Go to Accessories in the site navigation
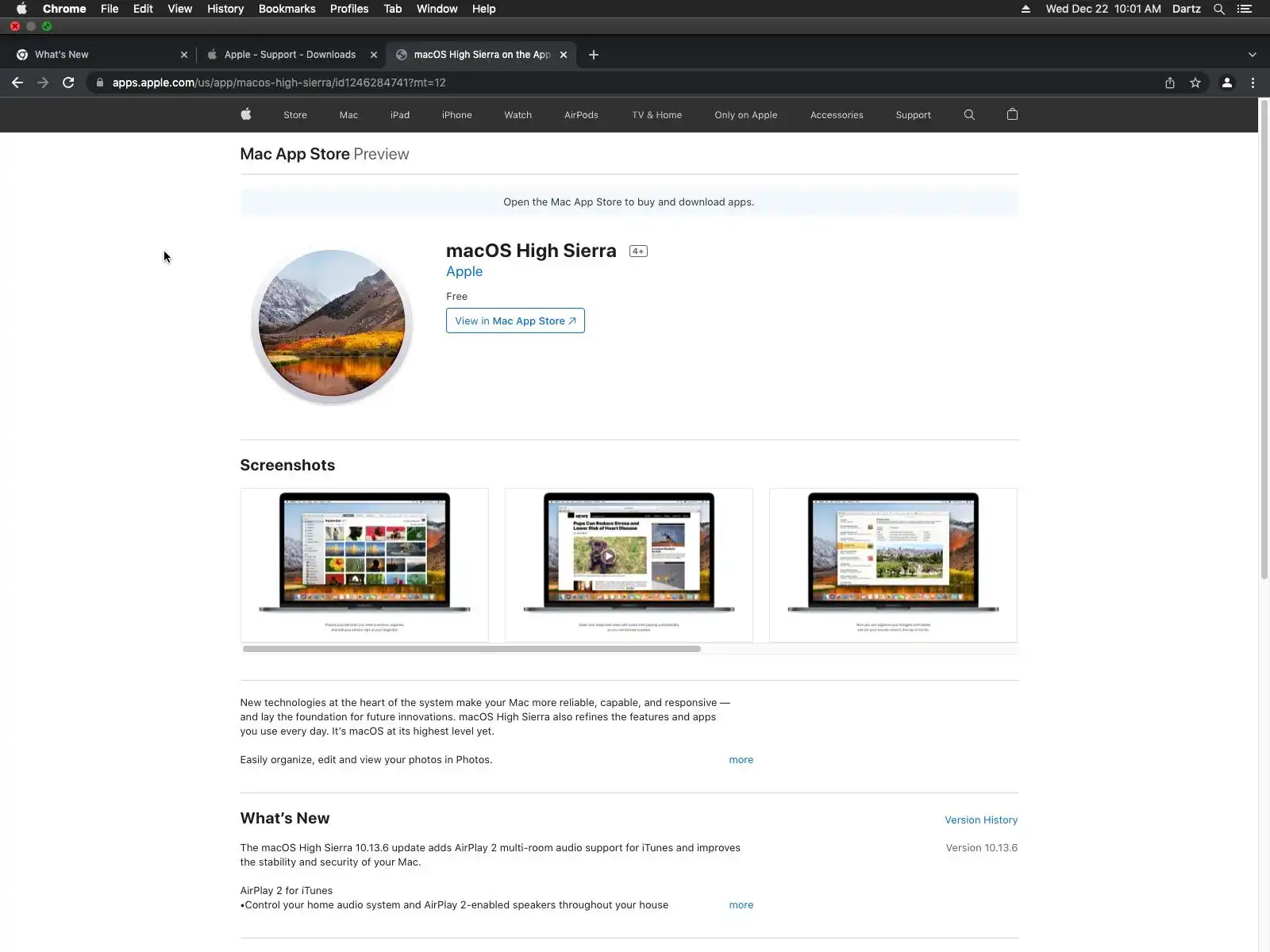The height and width of the screenshot is (952, 1270). tap(837, 115)
